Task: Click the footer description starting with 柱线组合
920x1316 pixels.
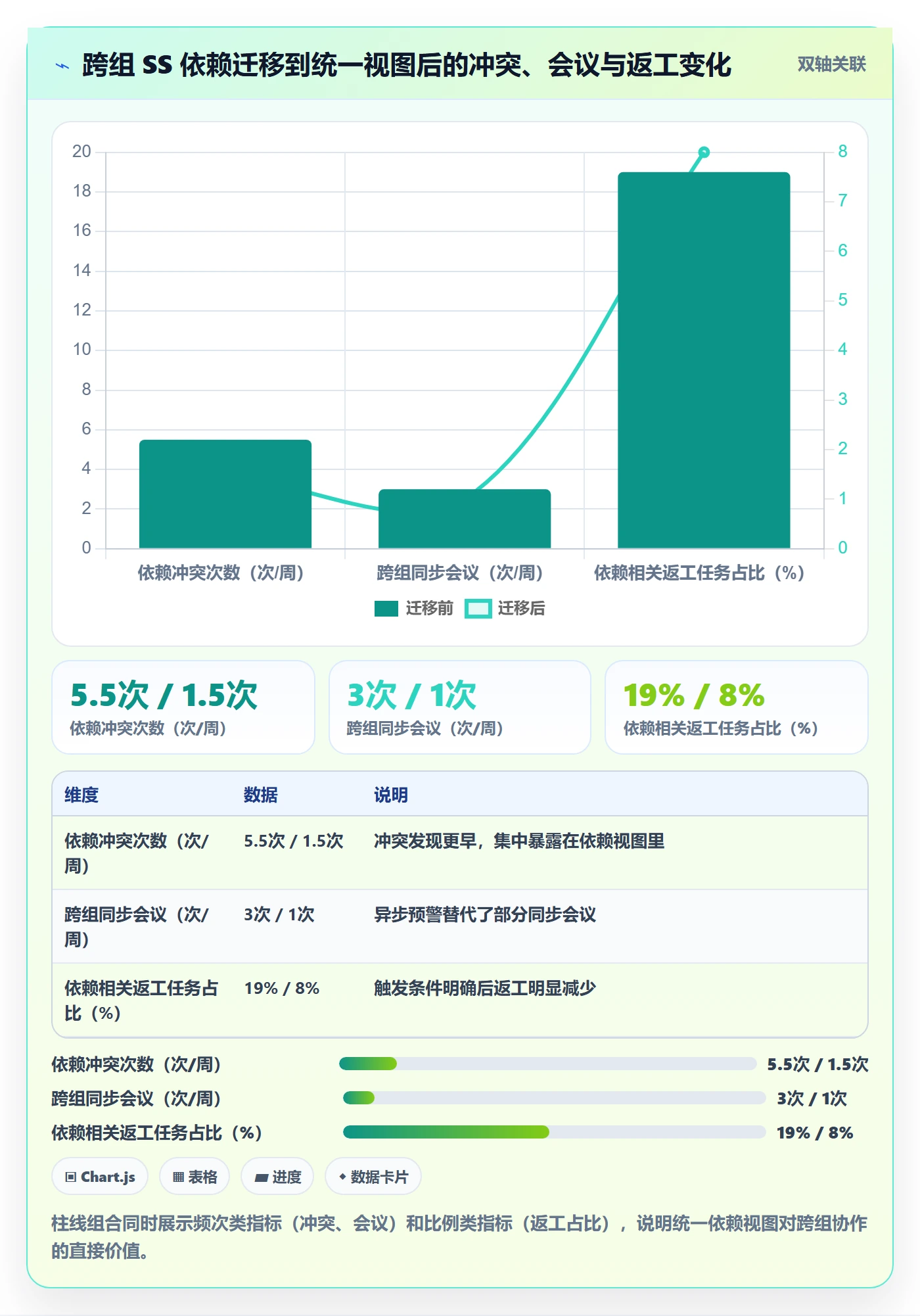Action: [x=459, y=1236]
